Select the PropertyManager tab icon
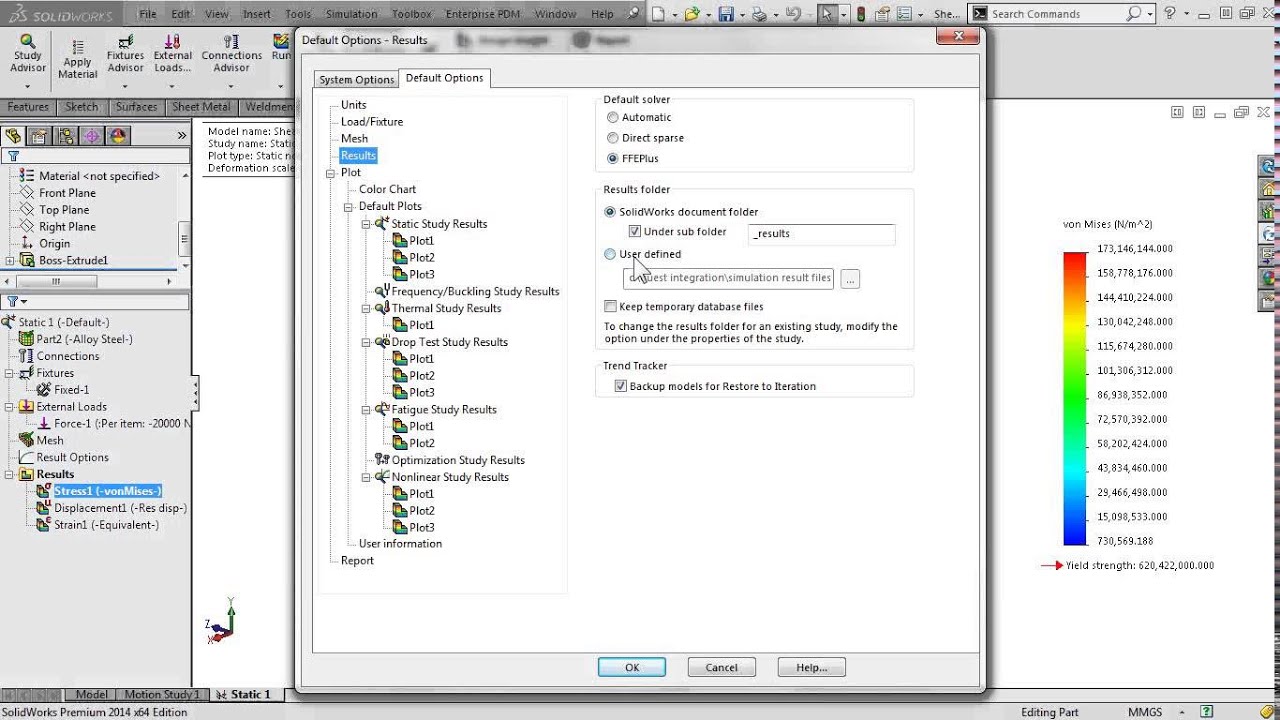 click(39, 136)
